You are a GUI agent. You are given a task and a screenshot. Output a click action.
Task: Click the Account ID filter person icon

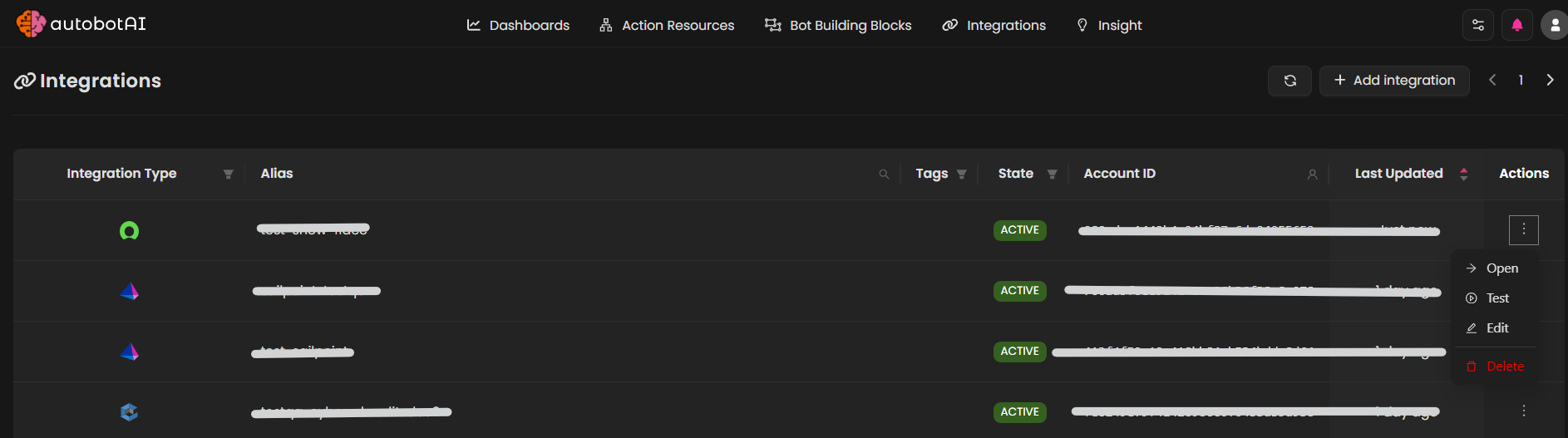[x=1312, y=175]
